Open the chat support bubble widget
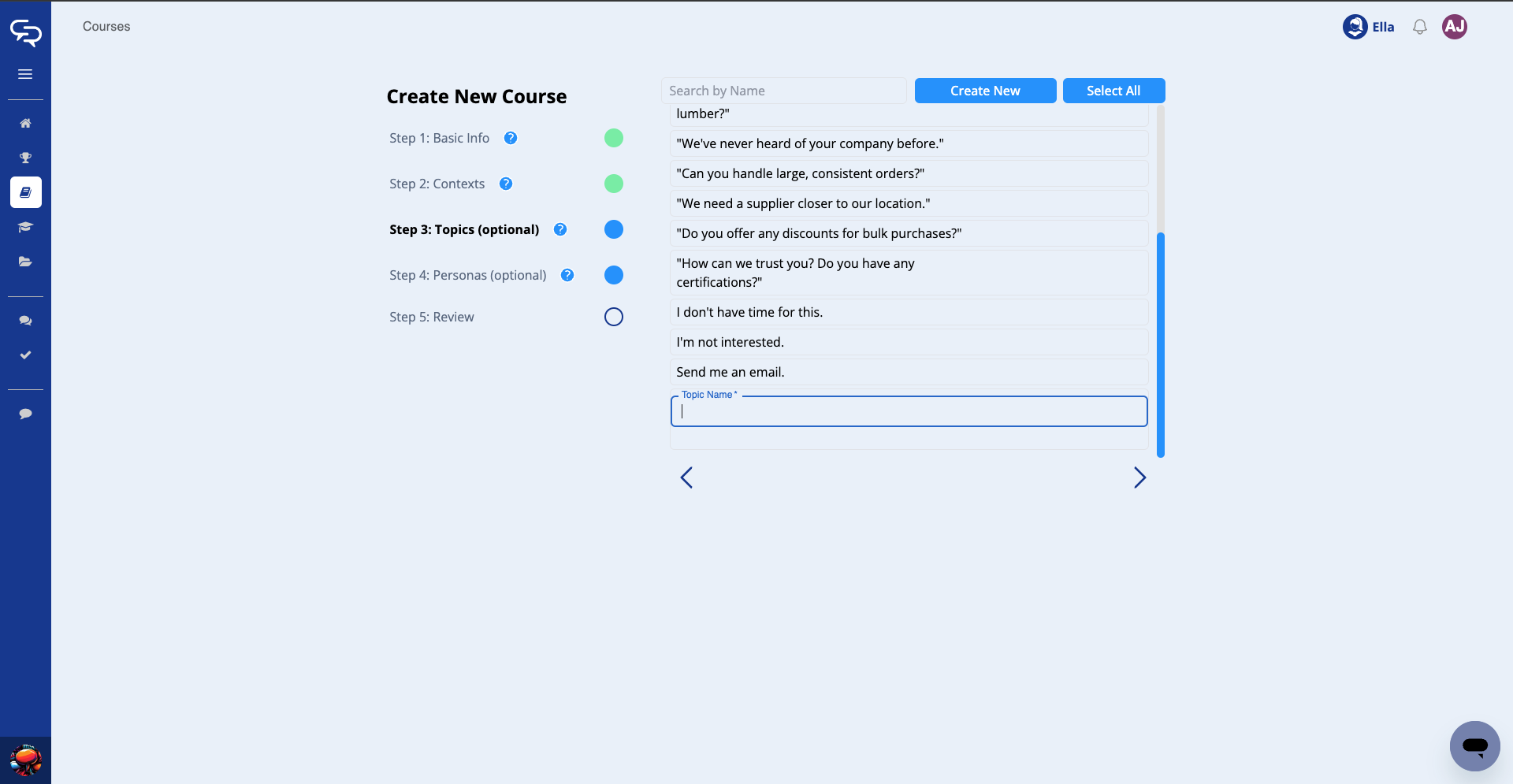The width and height of the screenshot is (1513, 784). (x=1474, y=745)
